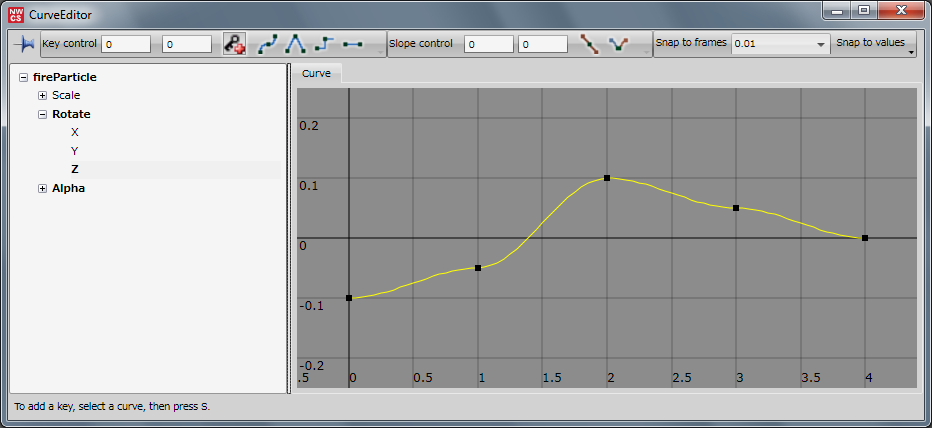Open the Snap to values menu
The image size is (932, 428).
tap(875, 45)
